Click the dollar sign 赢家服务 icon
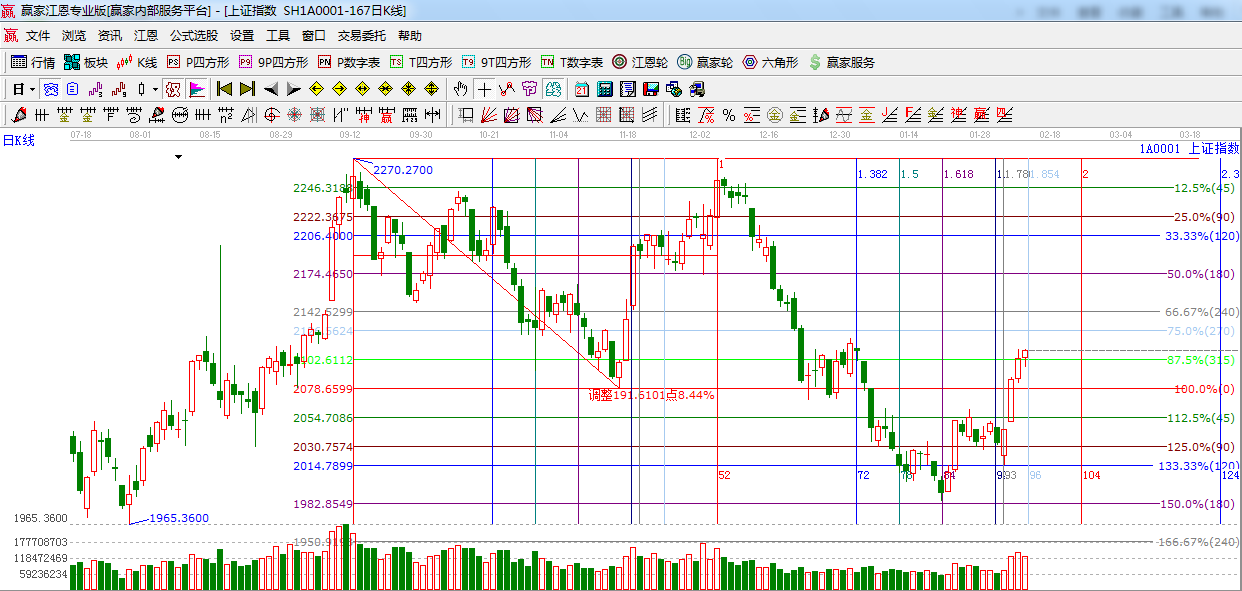 point(815,62)
